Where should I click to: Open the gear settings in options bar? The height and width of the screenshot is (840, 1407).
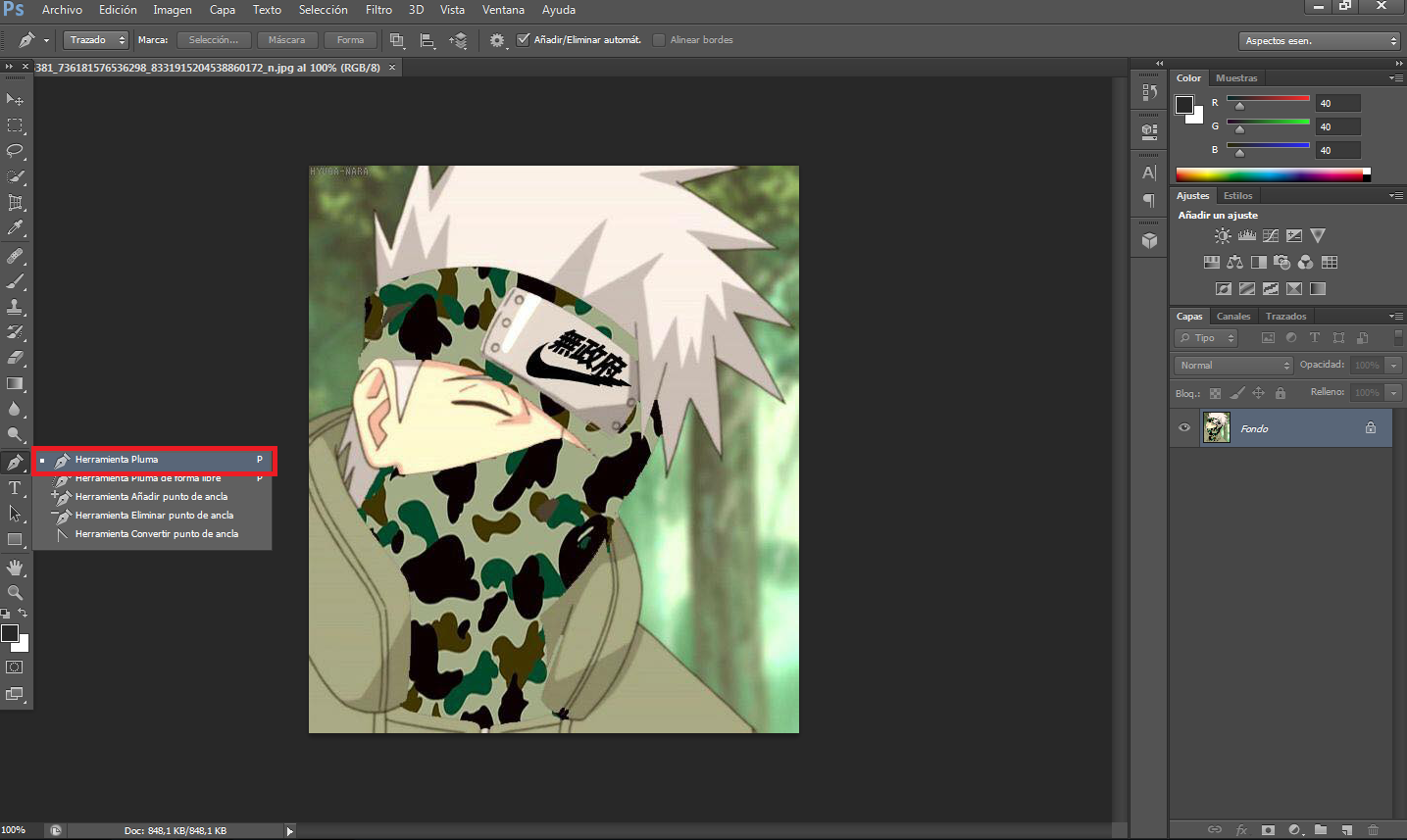[x=497, y=40]
